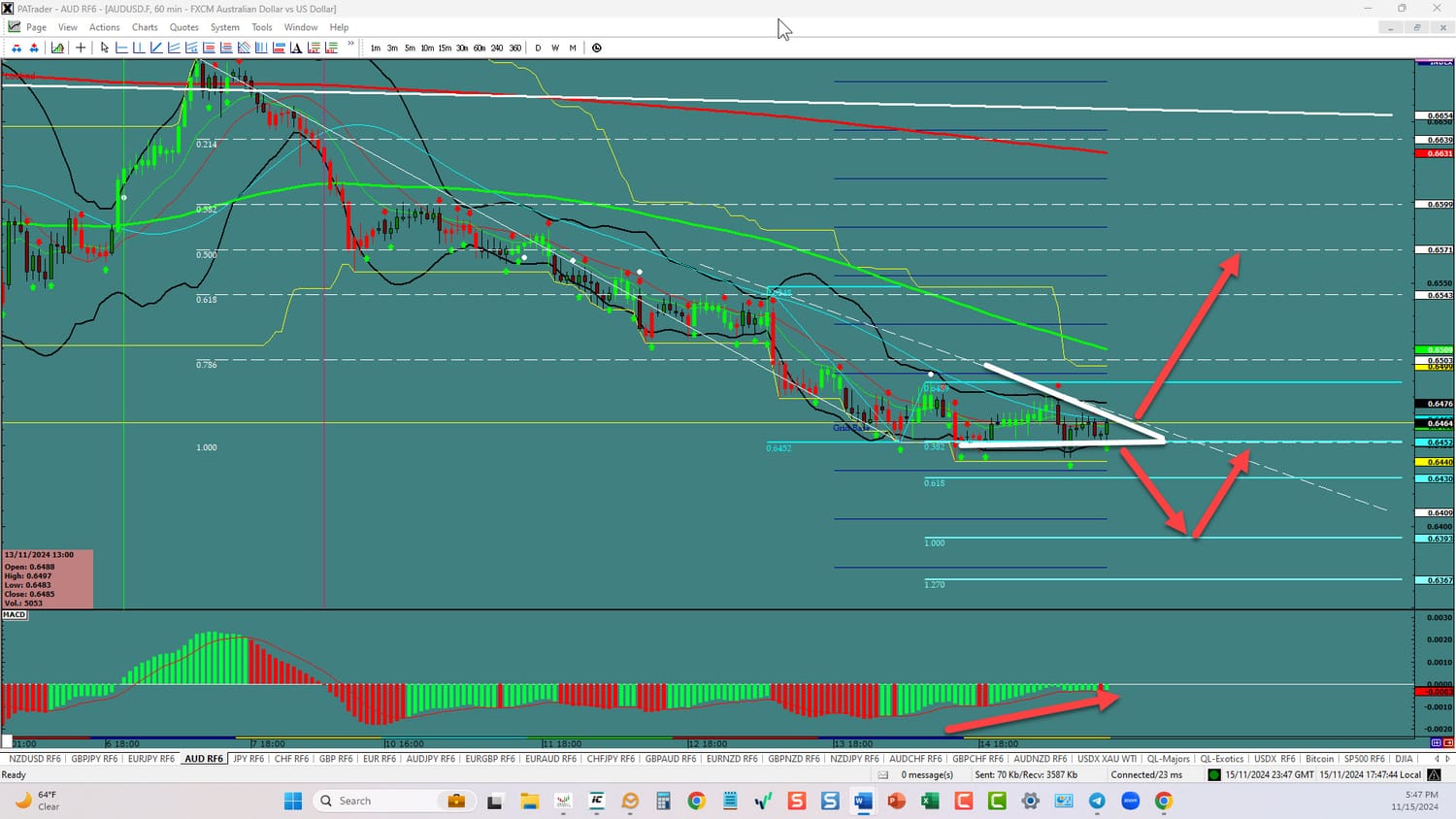1456x819 pixels.
Task: Switch to the NZDUSD RF6 tab
Action: [35, 759]
